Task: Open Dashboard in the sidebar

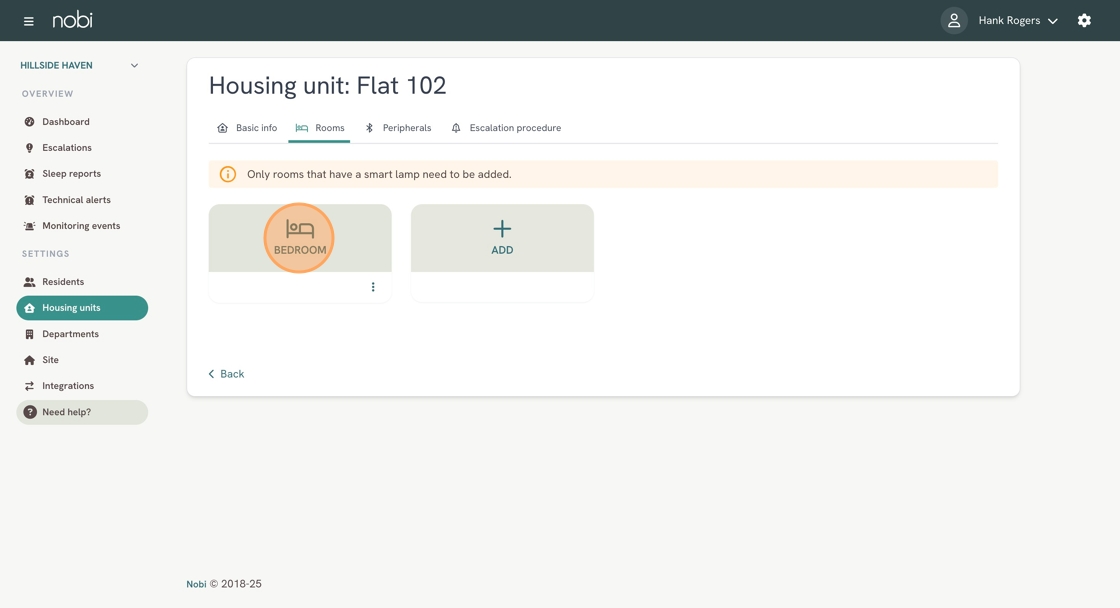Action: click(66, 121)
